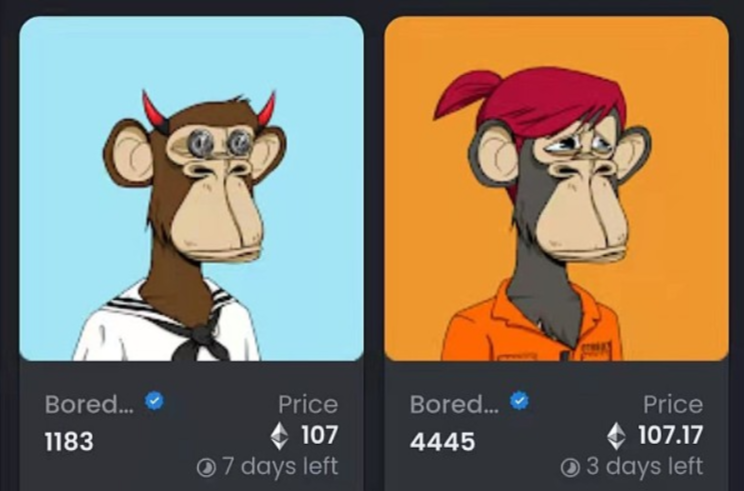Click the Price label on the 4445 card
Image resolution: width=744 pixels, height=491 pixels.
click(x=673, y=405)
